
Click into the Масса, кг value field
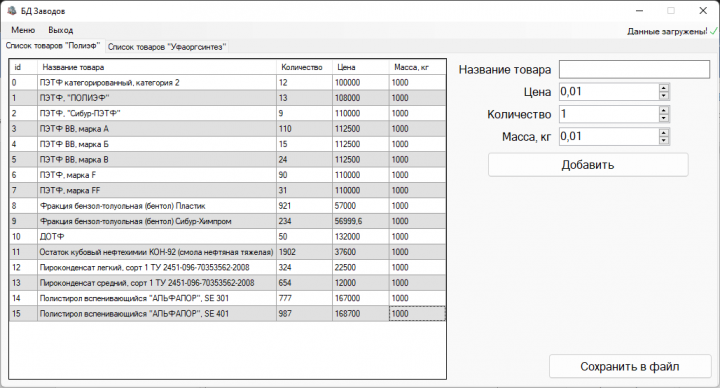pyautogui.click(x=609, y=136)
